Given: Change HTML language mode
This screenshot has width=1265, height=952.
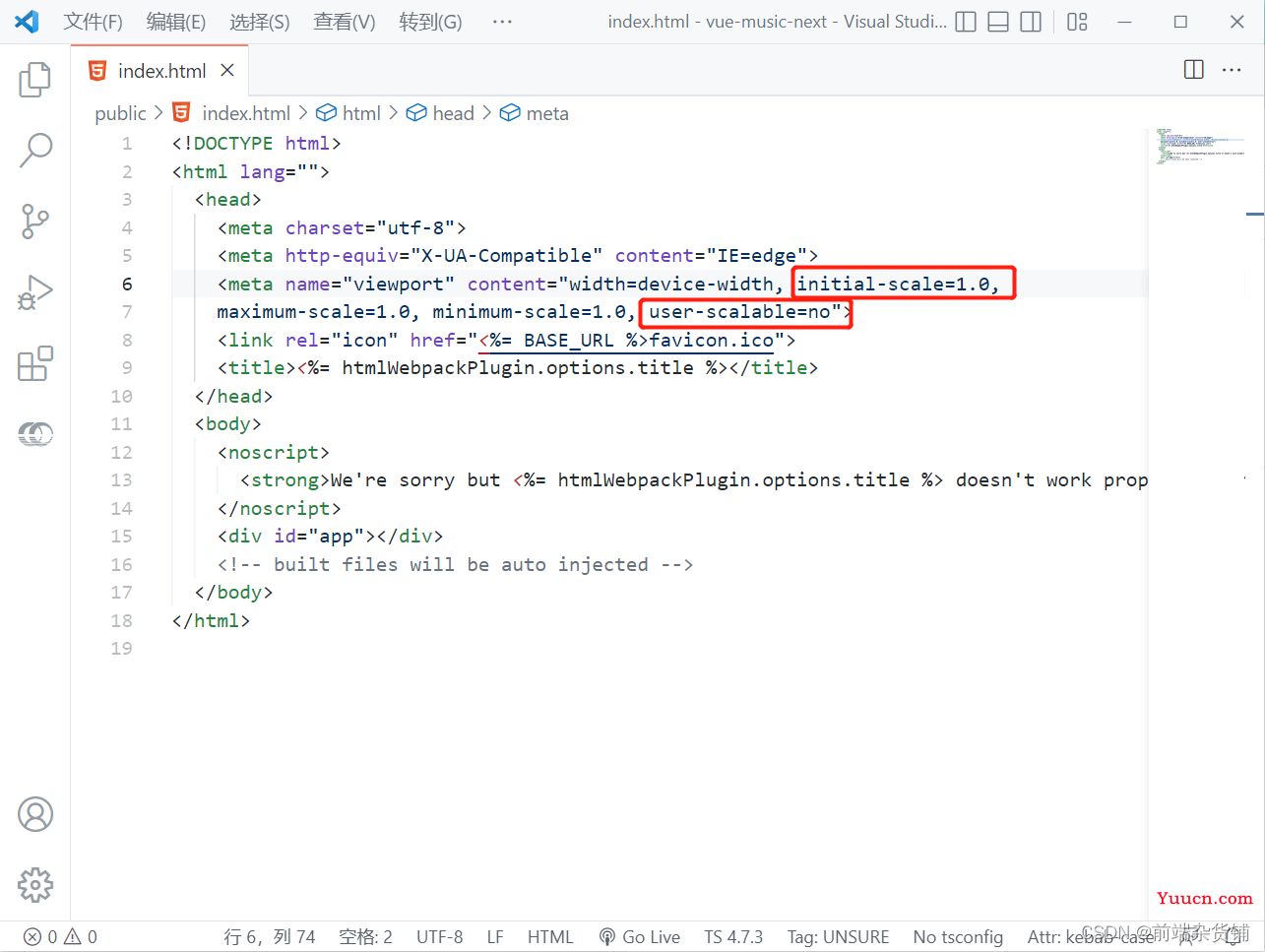Looking at the screenshot, I should pos(550,937).
